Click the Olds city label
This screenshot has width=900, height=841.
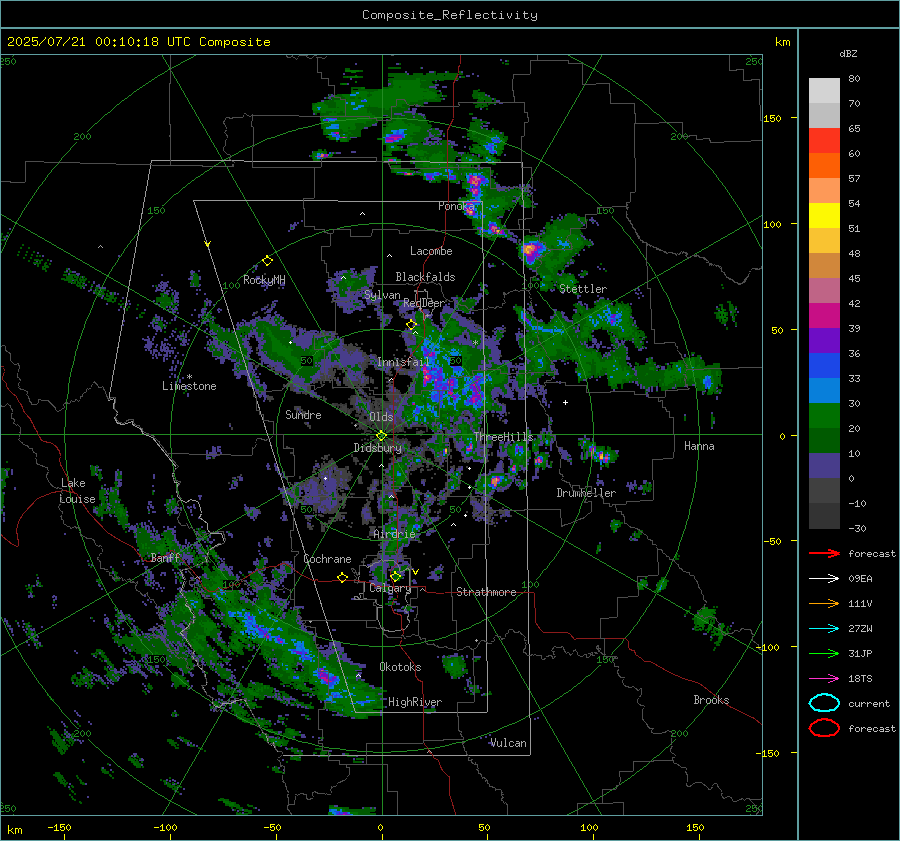[x=381, y=417]
